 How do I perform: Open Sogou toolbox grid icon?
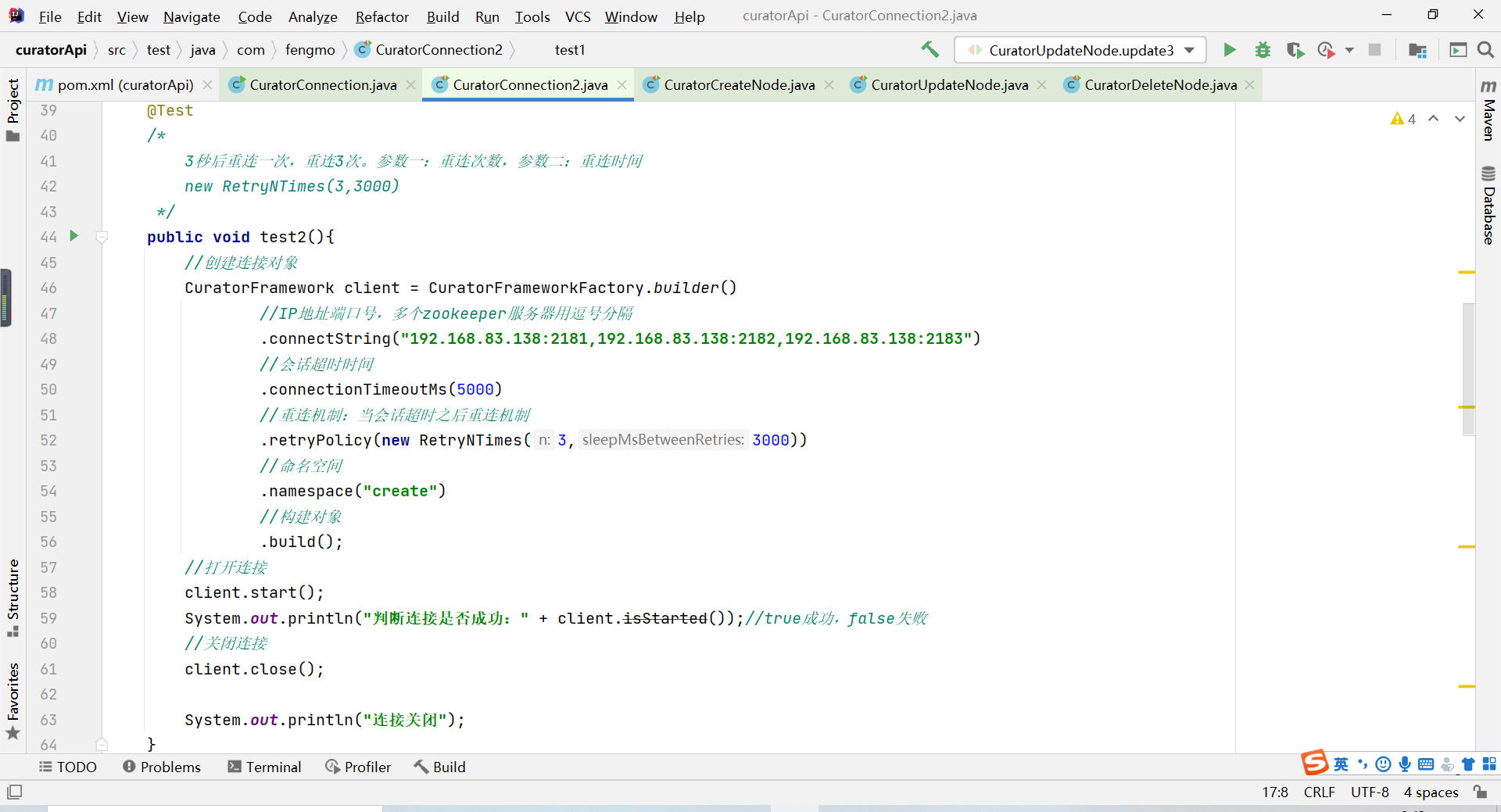pyautogui.click(x=1489, y=764)
